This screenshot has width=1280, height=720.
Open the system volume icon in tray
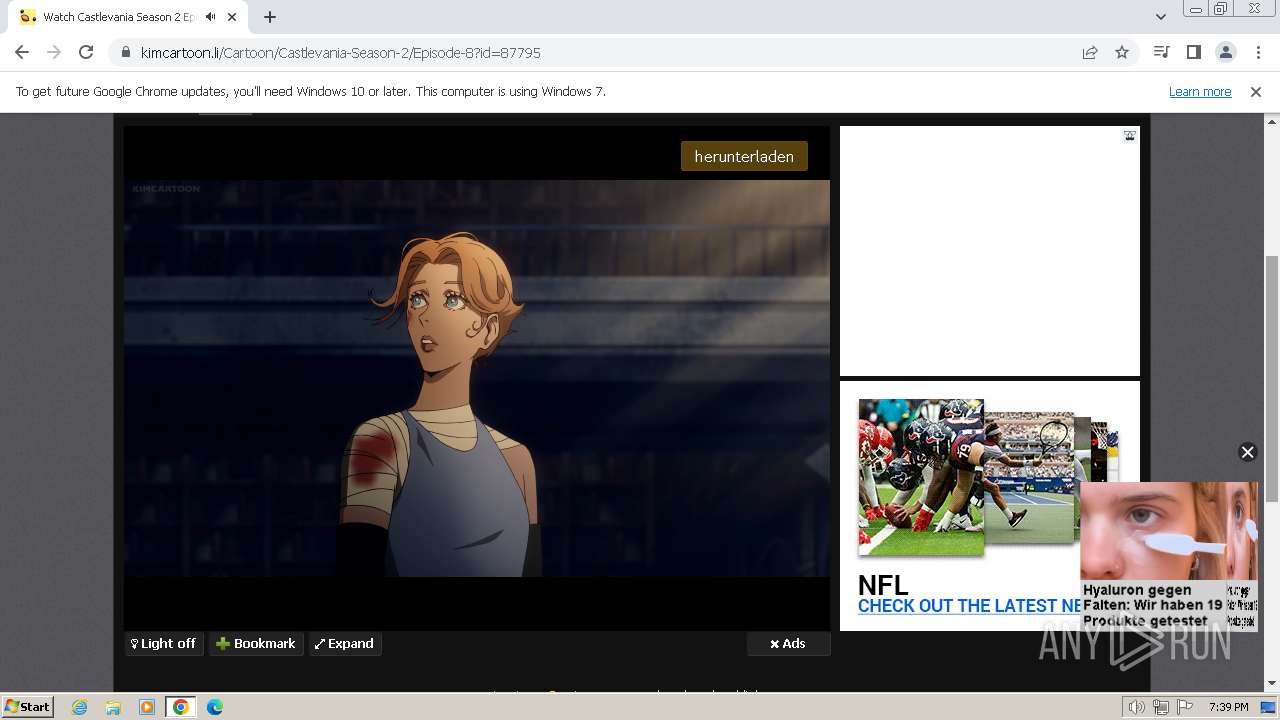(1136, 707)
